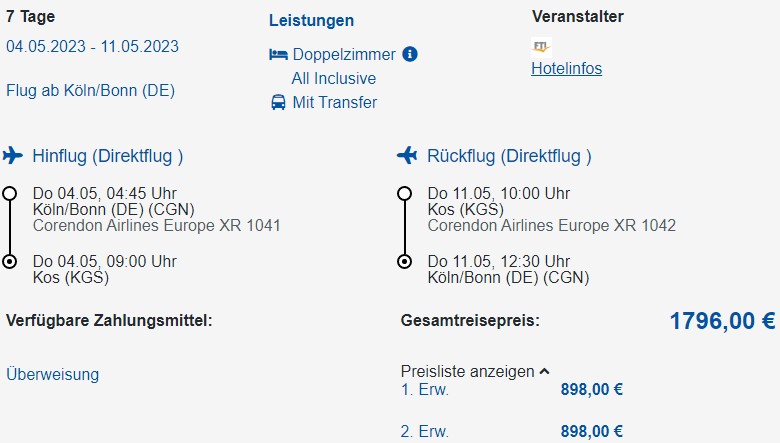This screenshot has height=443, width=780.
Task: Click the bed icon beside Doppelzimmer
Action: click(x=278, y=54)
